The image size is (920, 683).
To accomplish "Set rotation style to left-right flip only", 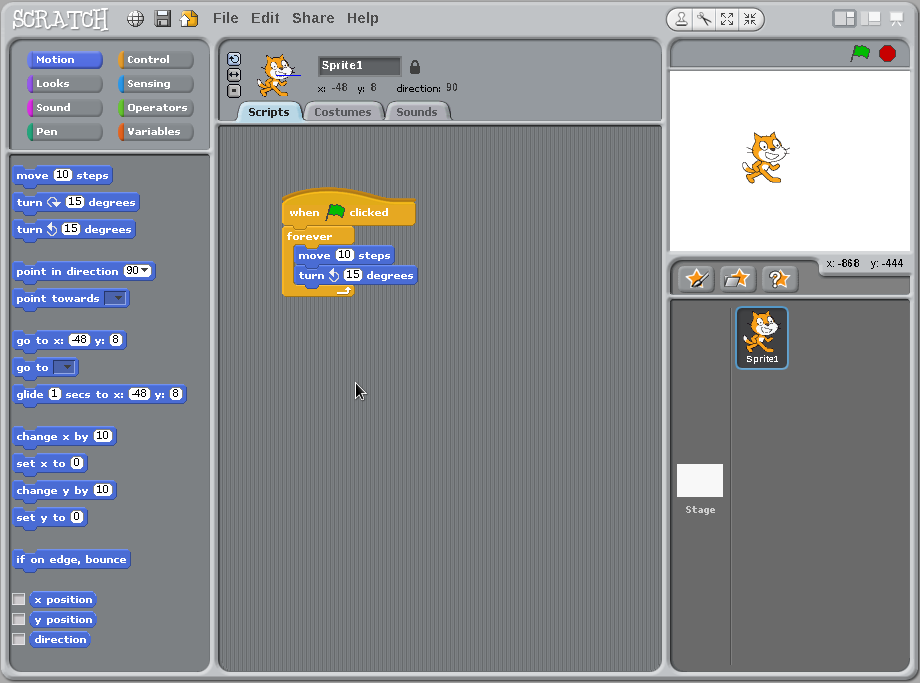I will 234,75.
